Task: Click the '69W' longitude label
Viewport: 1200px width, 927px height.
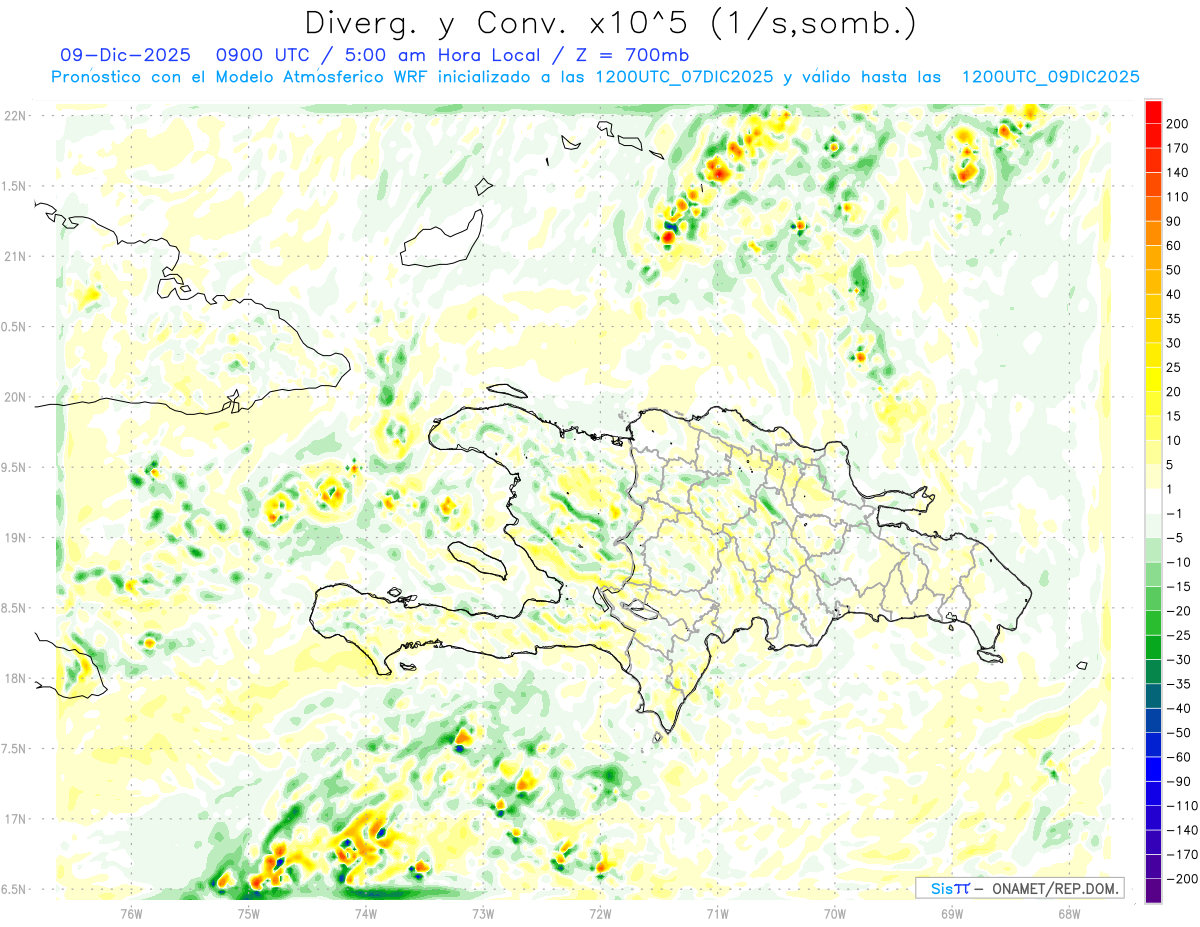Action: [951, 914]
